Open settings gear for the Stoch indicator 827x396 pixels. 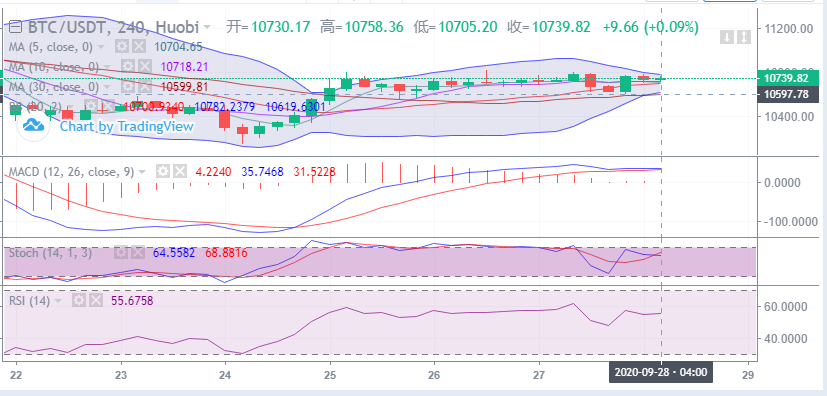(x=121, y=253)
